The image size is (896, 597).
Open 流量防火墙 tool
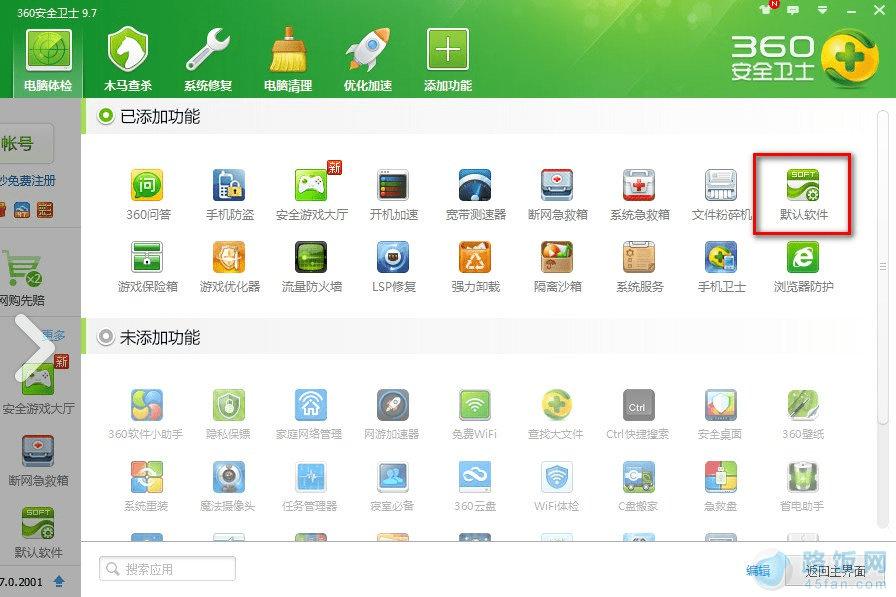(311, 267)
